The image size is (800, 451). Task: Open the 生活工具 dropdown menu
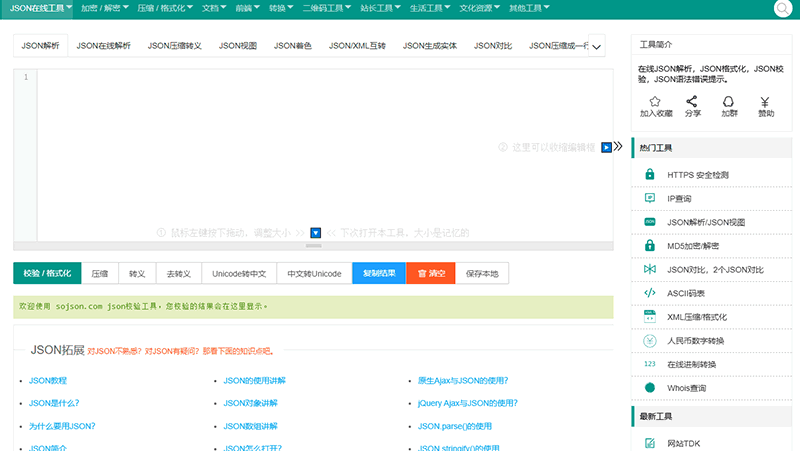[430, 8]
